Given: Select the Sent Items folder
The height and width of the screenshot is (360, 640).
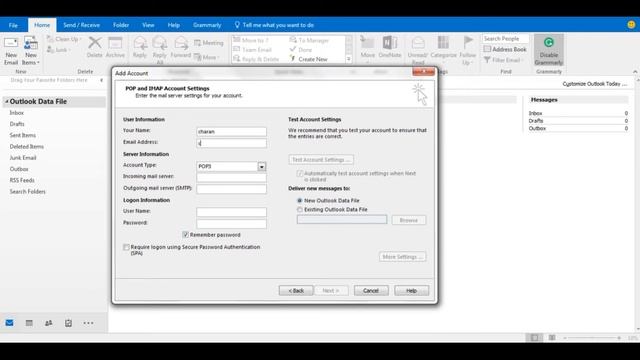Looking at the screenshot, I should (x=23, y=135).
